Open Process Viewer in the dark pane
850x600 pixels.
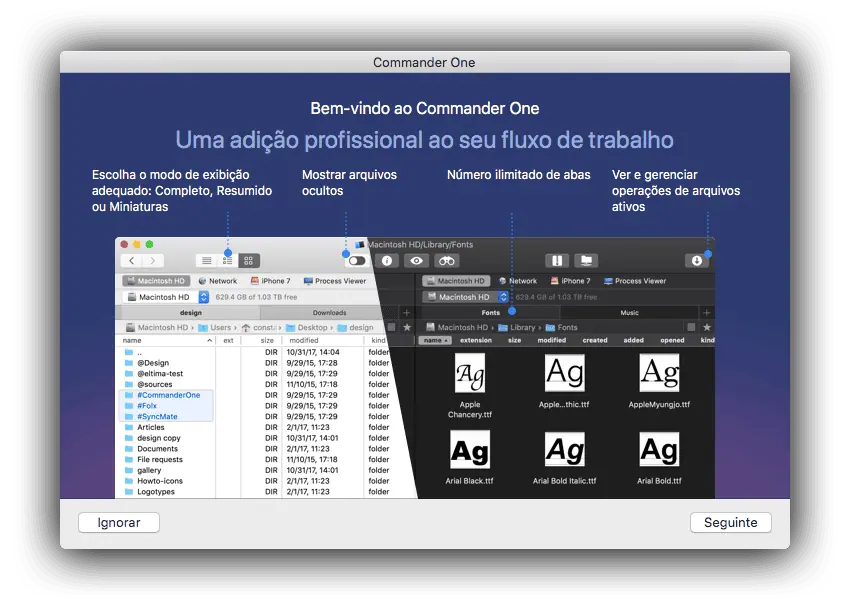tap(635, 281)
